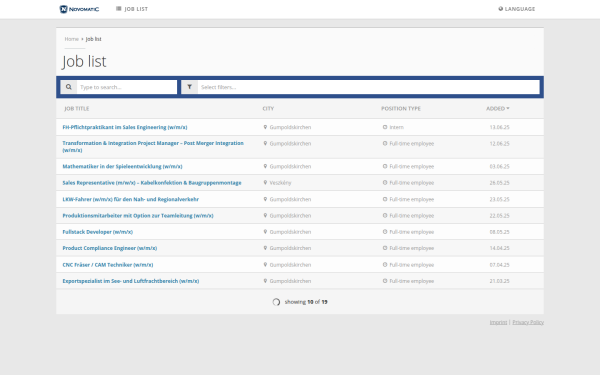This screenshot has width=600, height=375.
Task: Click position type icon in Sales Representative row
Action: 385,183
